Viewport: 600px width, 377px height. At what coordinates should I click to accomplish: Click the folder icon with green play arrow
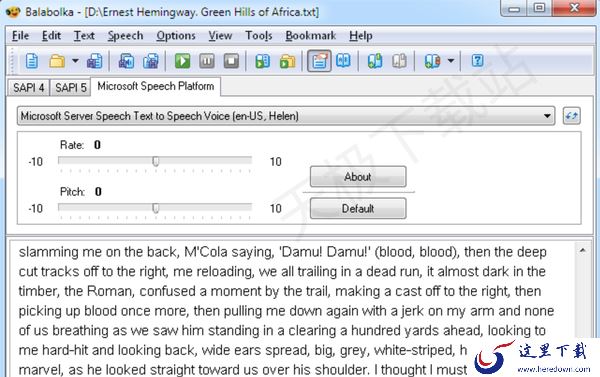[287, 61]
